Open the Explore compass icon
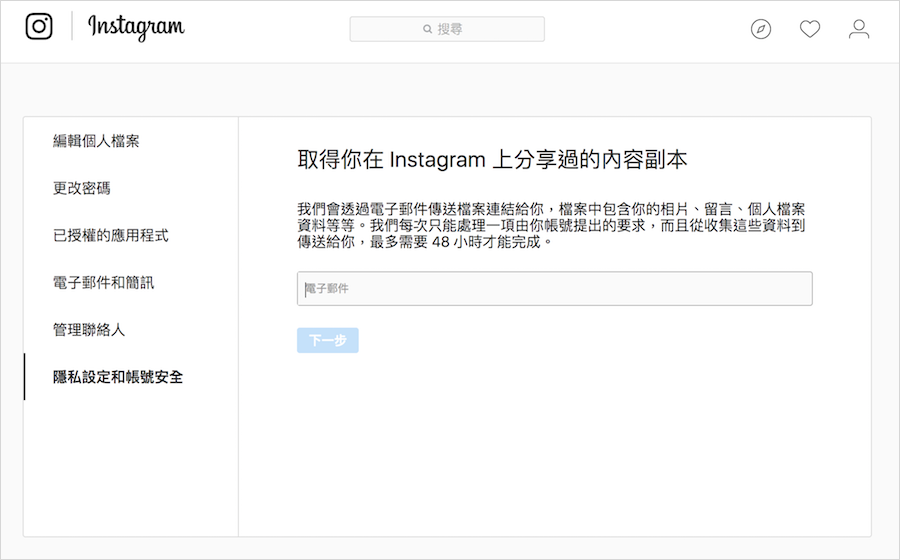 point(761,29)
